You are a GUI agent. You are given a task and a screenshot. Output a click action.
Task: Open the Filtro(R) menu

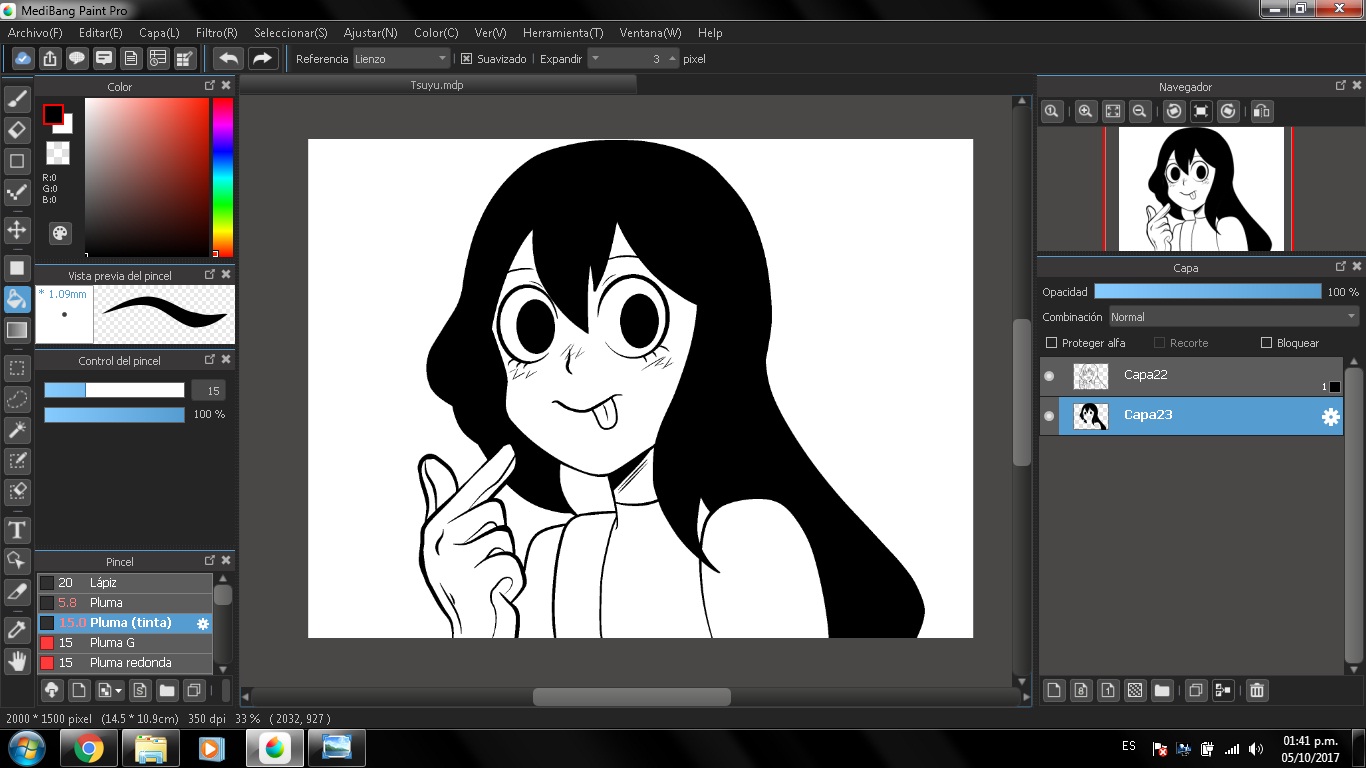[x=217, y=33]
